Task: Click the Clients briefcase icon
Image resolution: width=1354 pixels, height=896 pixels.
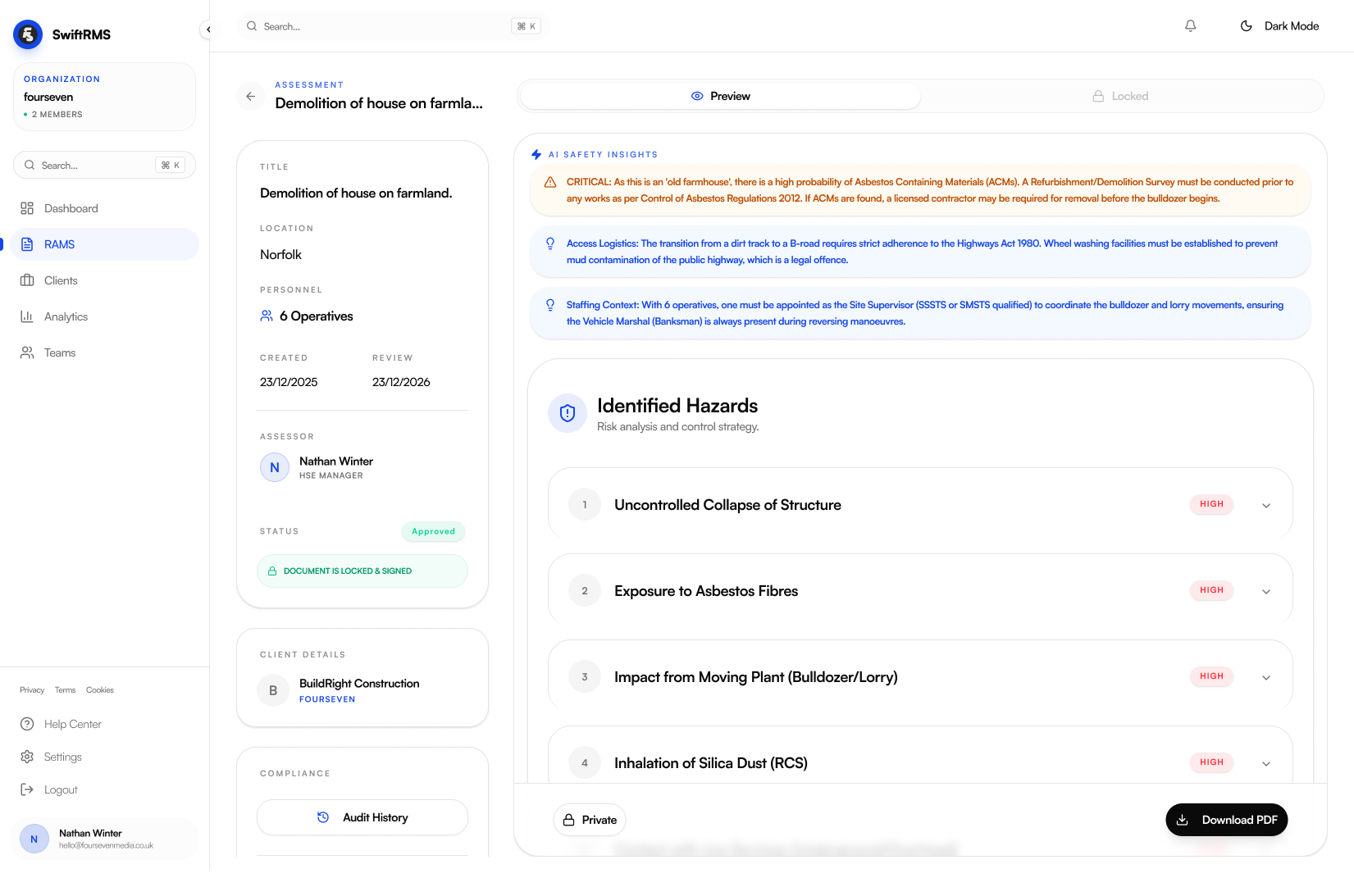Action: pyautogui.click(x=27, y=280)
